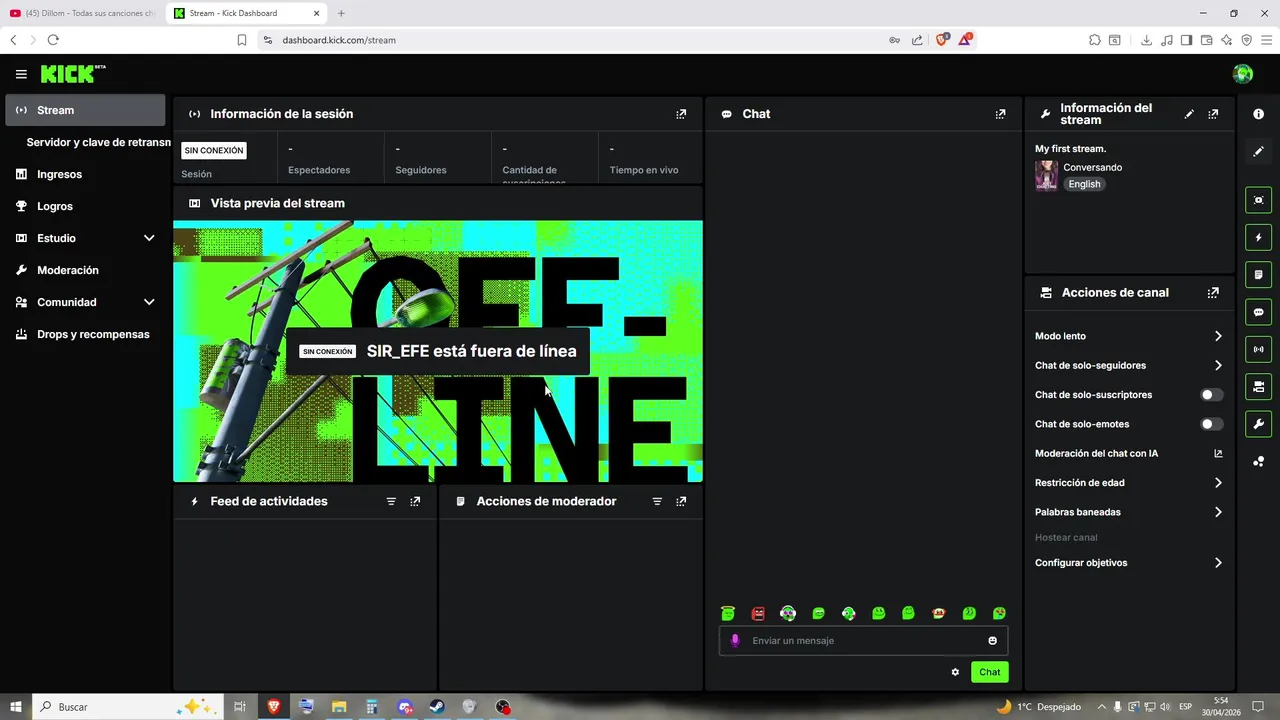Open Brave Shields icon in address bar

tap(941, 40)
